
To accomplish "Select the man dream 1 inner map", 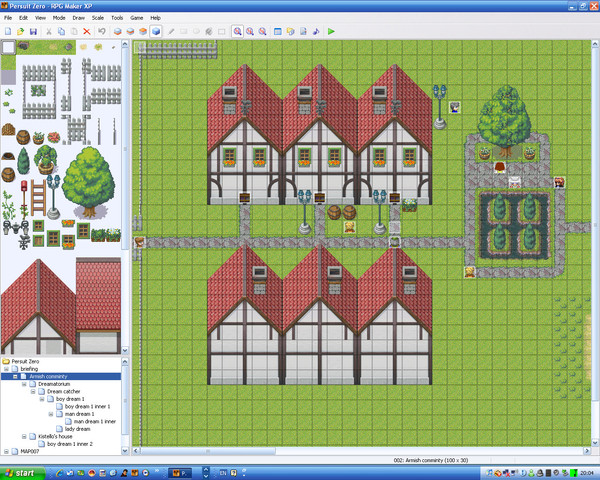I will 95,421.
